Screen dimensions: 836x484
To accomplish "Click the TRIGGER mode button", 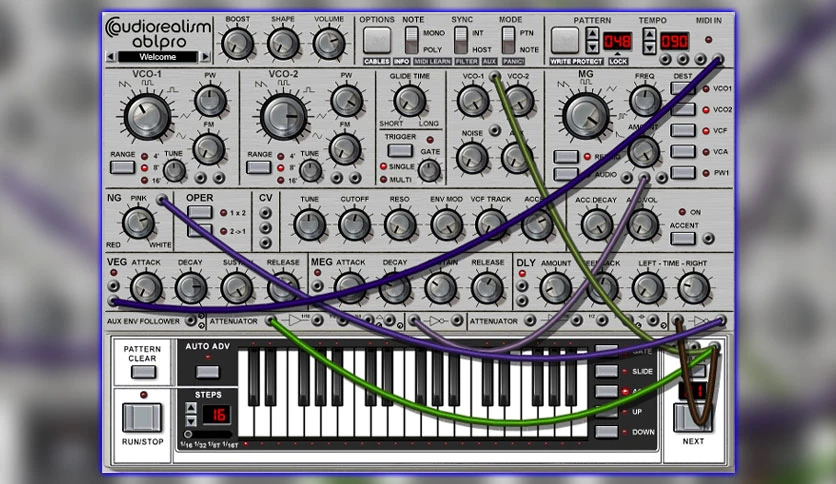I will click(400, 150).
